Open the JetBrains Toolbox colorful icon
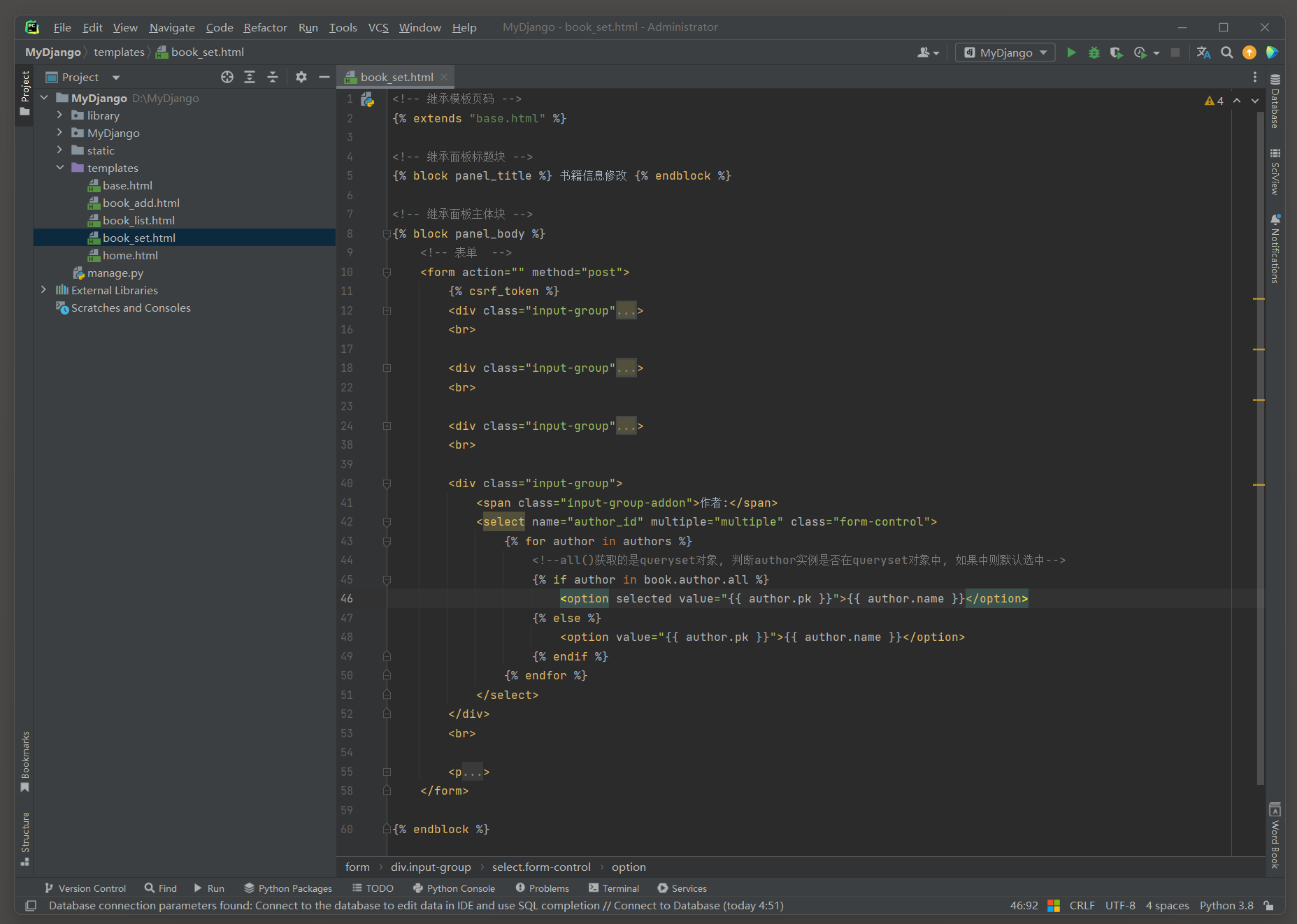Image resolution: width=1297 pixels, height=924 pixels. click(x=1272, y=52)
